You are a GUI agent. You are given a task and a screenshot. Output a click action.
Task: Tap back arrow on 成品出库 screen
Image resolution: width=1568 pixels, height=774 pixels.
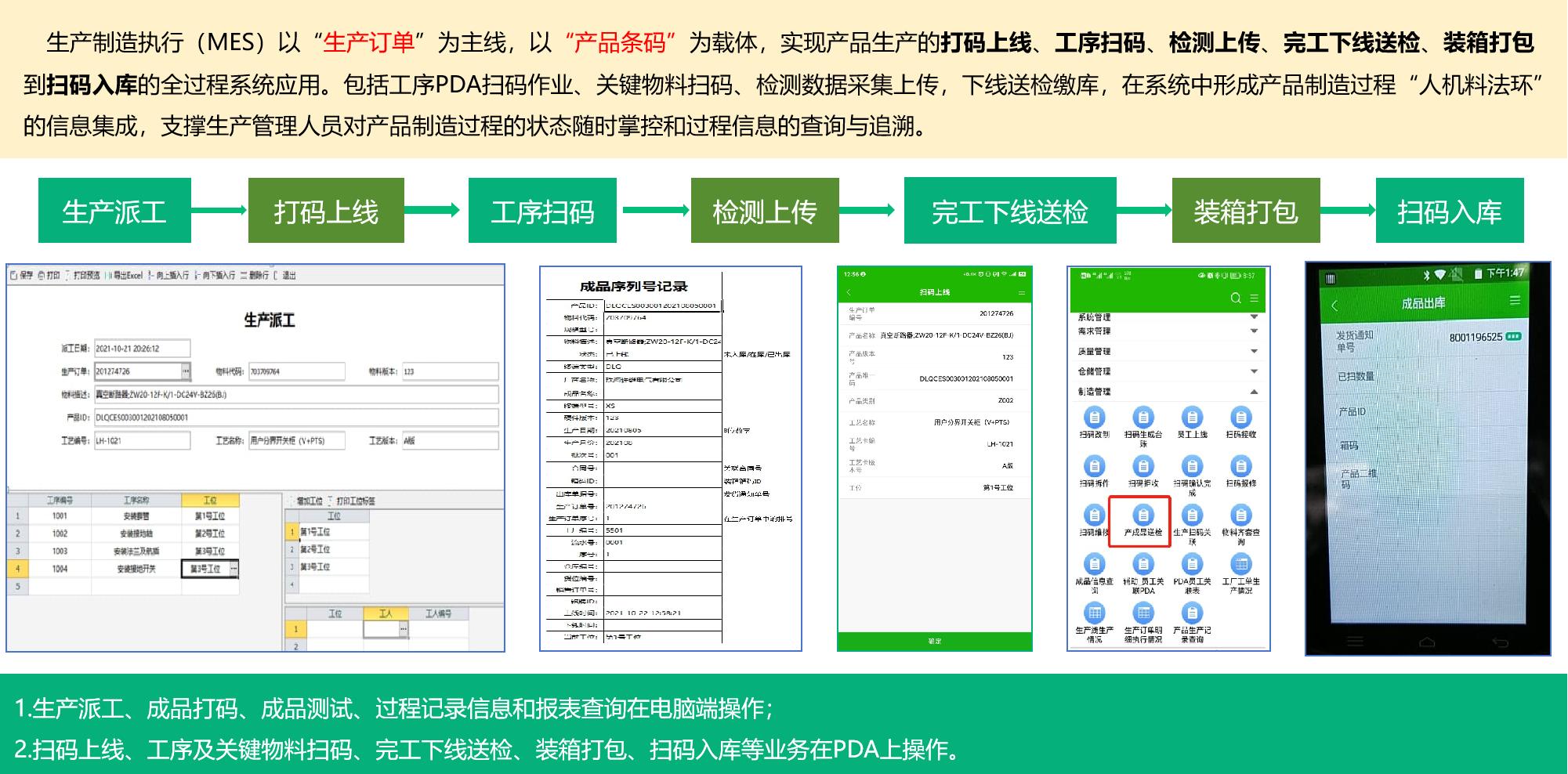tap(1334, 305)
